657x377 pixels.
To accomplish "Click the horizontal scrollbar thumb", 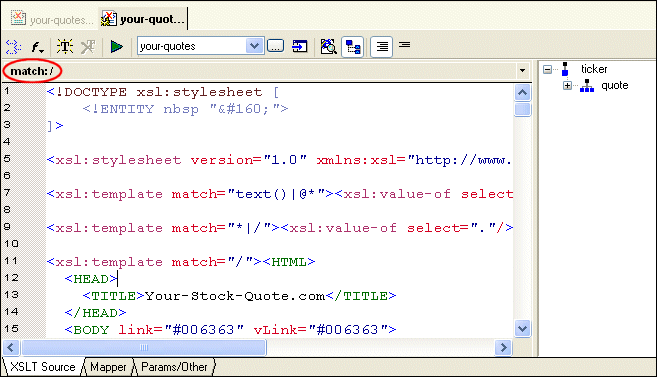I will 144,347.
